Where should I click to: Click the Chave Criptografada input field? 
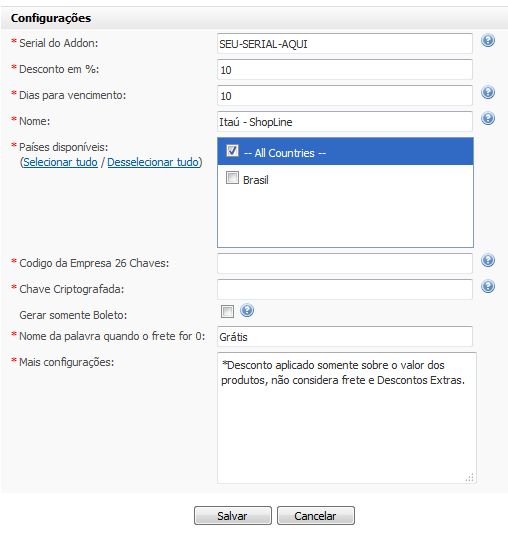pos(345,290)
